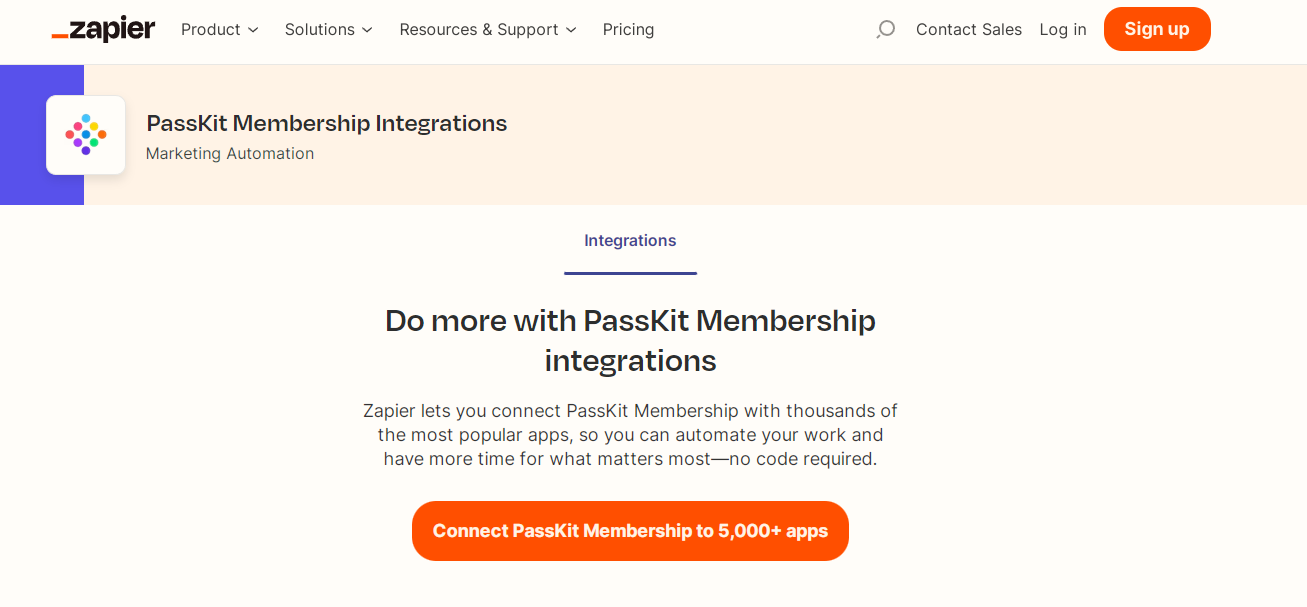
Task: Click the PassKit Membership app logo
Action: pyautogui.click(x=86, y=135)
